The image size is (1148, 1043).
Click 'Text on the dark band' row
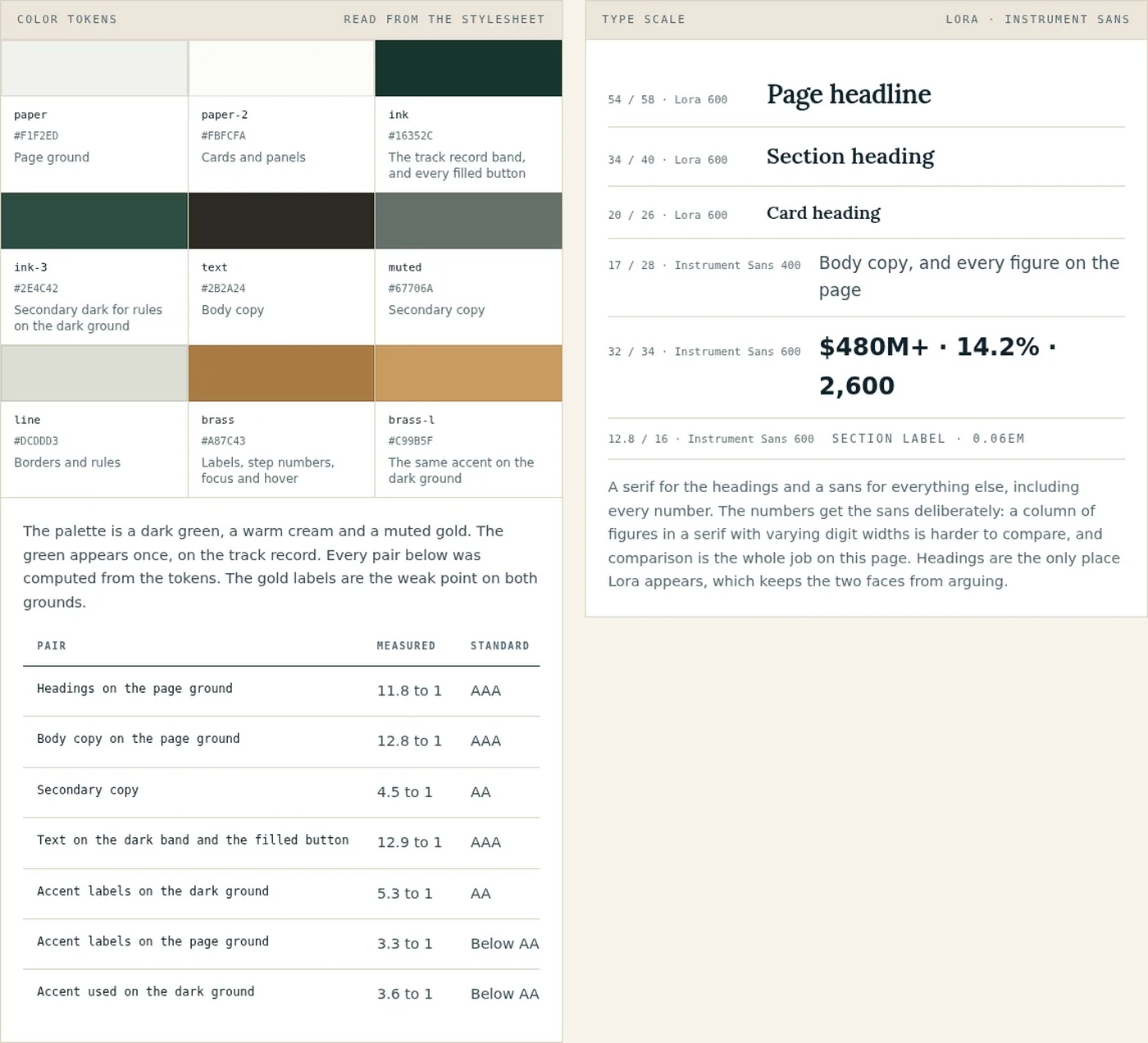(281, 843)
